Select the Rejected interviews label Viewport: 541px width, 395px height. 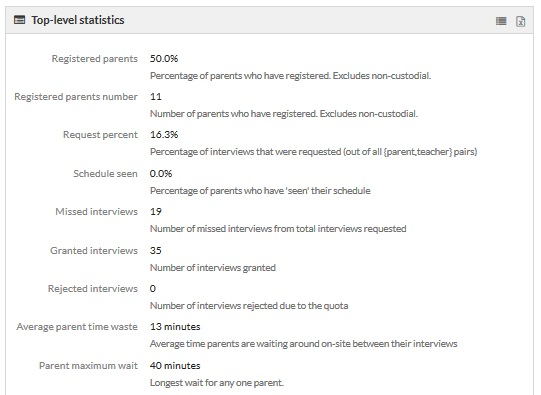click(x=93, y=288)
